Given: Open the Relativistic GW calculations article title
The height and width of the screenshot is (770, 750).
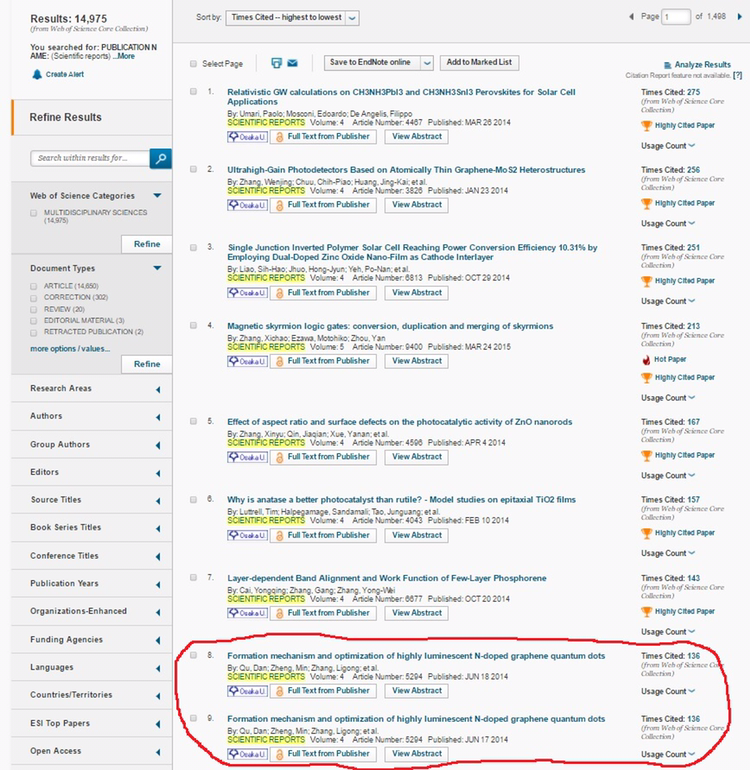Looking at the screenshot, I should tap(401, 97).
